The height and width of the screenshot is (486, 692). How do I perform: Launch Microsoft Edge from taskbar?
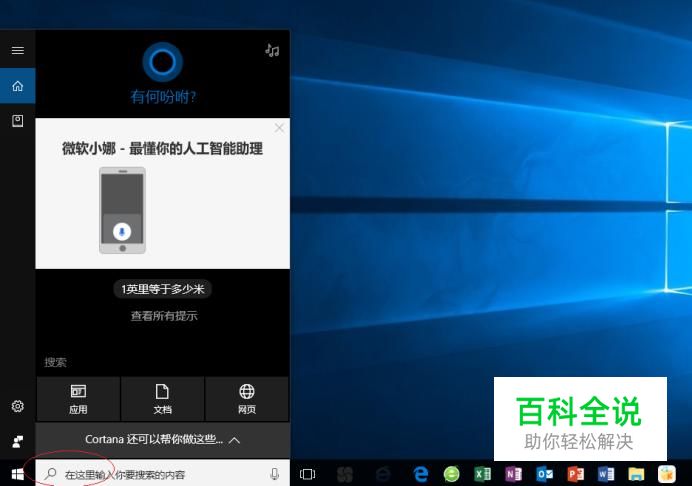pos(421,475)
